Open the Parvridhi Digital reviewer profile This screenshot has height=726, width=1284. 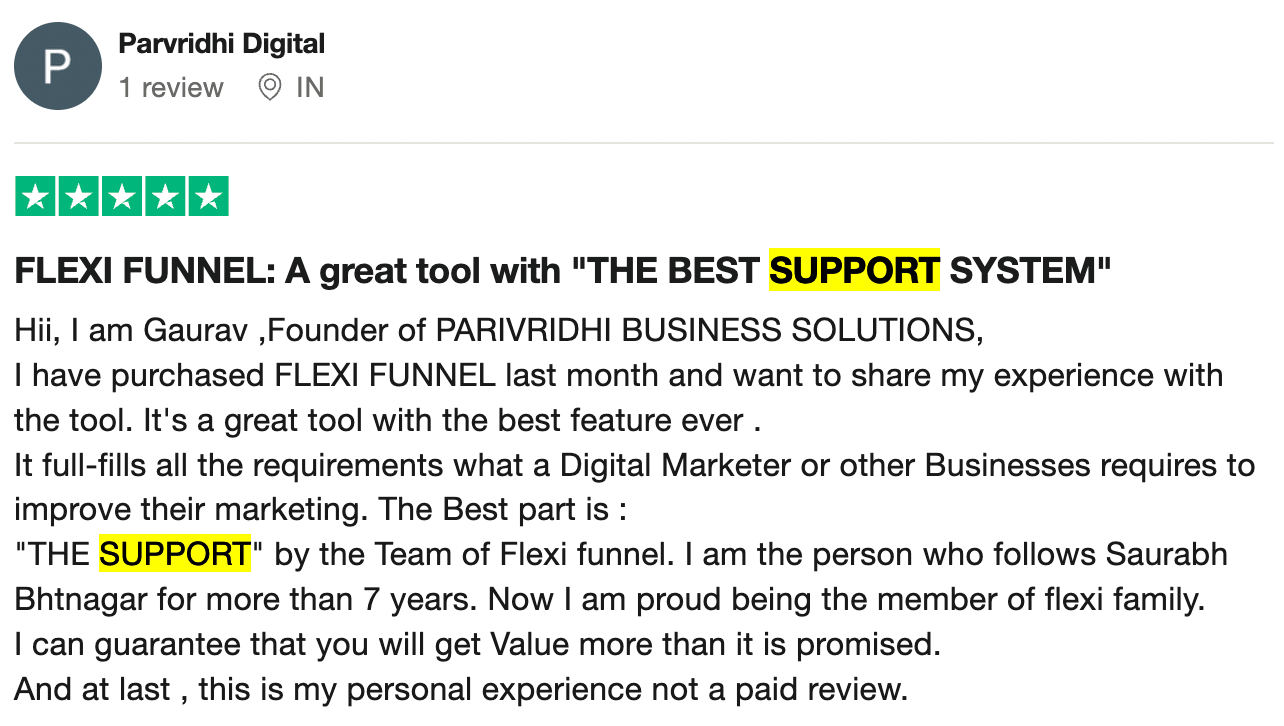pyautogui.click(x=221, y=44)
